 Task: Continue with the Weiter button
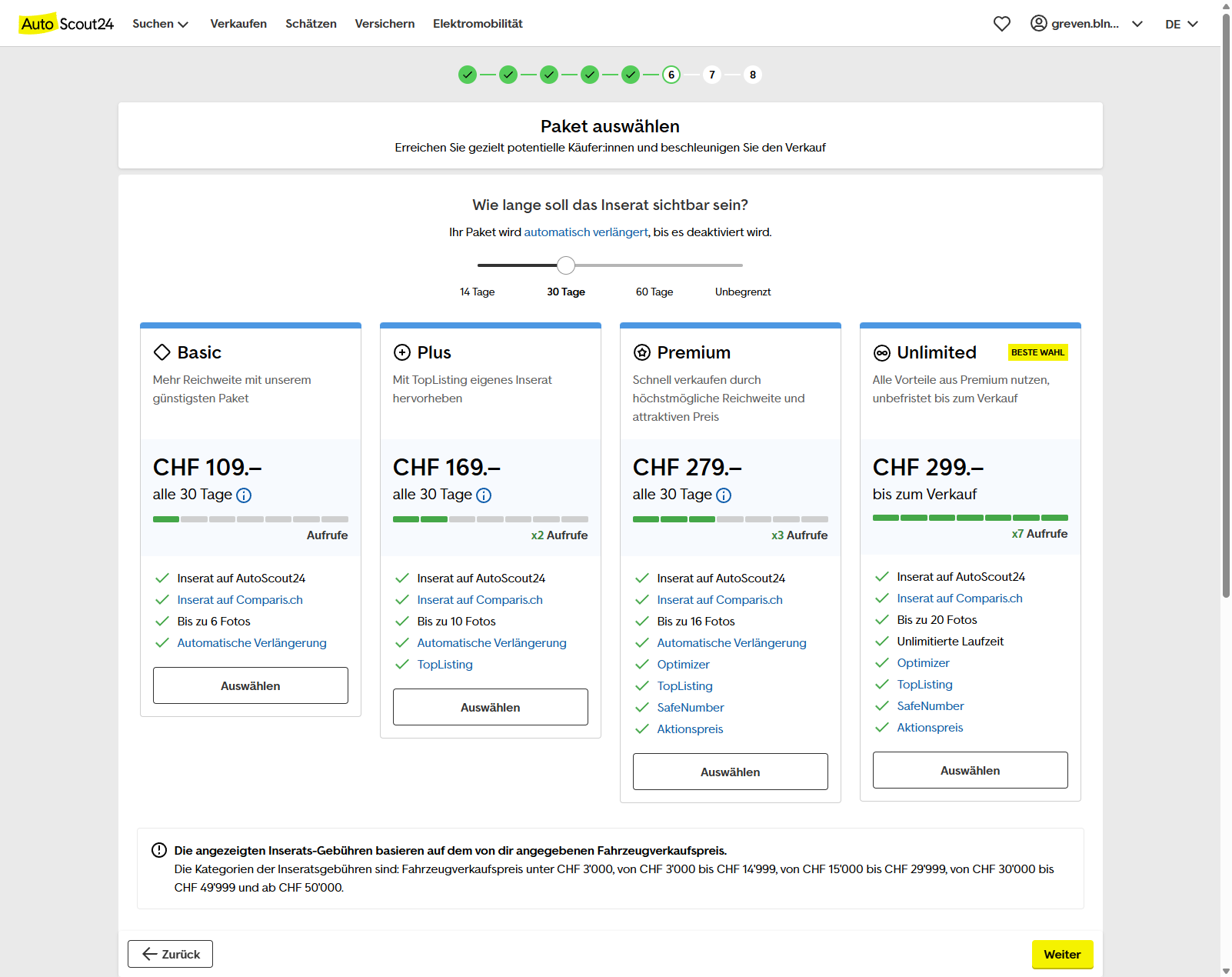(x=1062, y=954)
